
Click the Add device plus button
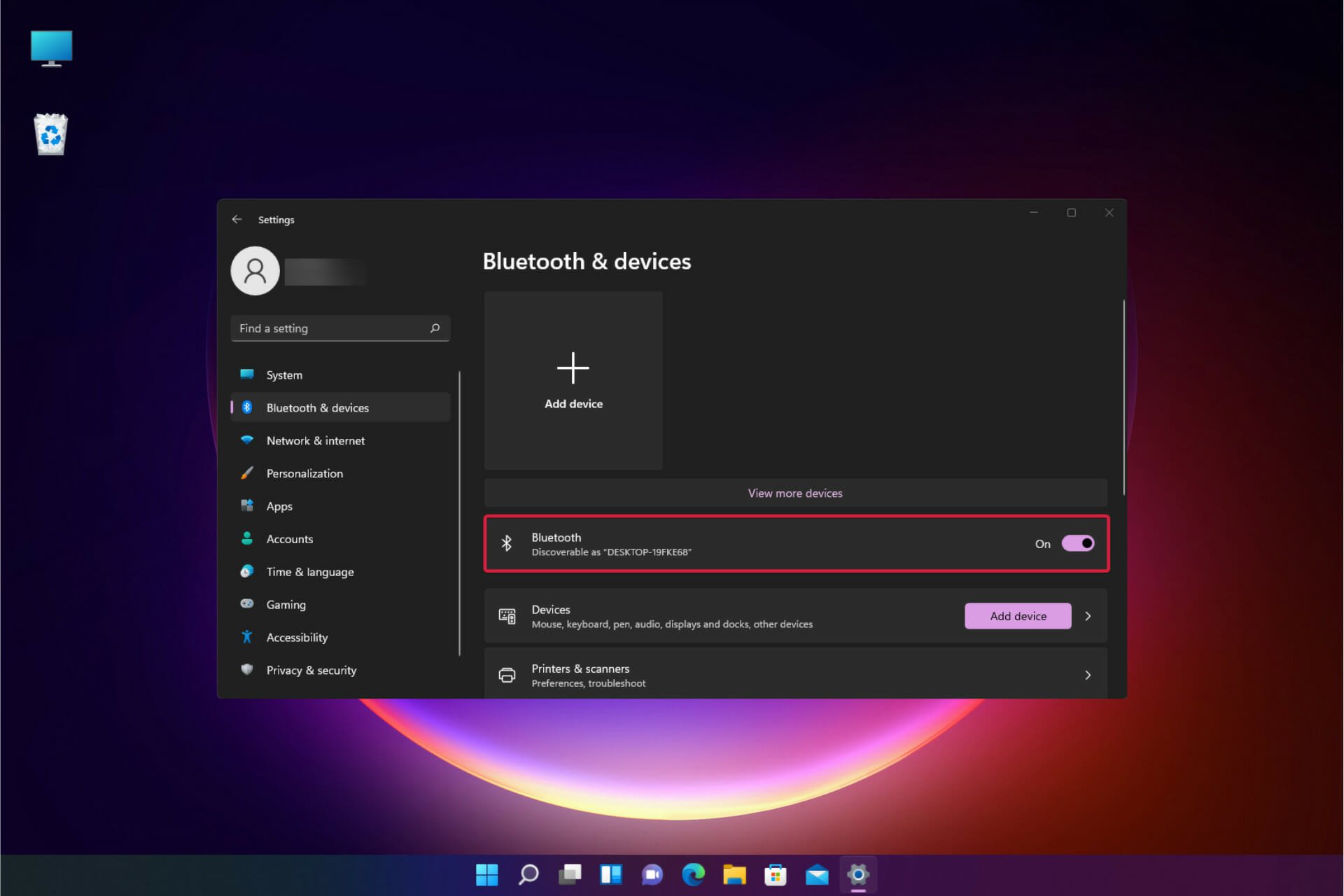(573, 380)
